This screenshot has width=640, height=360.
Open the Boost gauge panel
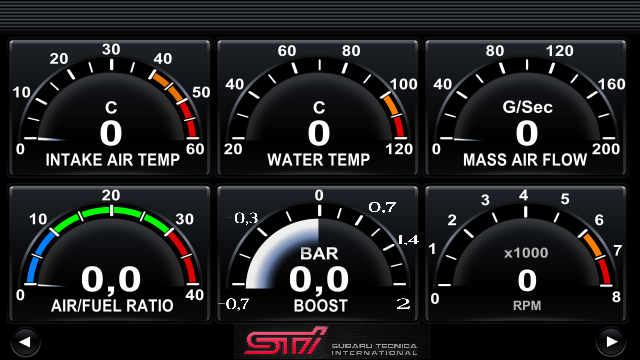pyautogui.click(x=318, y=253)
